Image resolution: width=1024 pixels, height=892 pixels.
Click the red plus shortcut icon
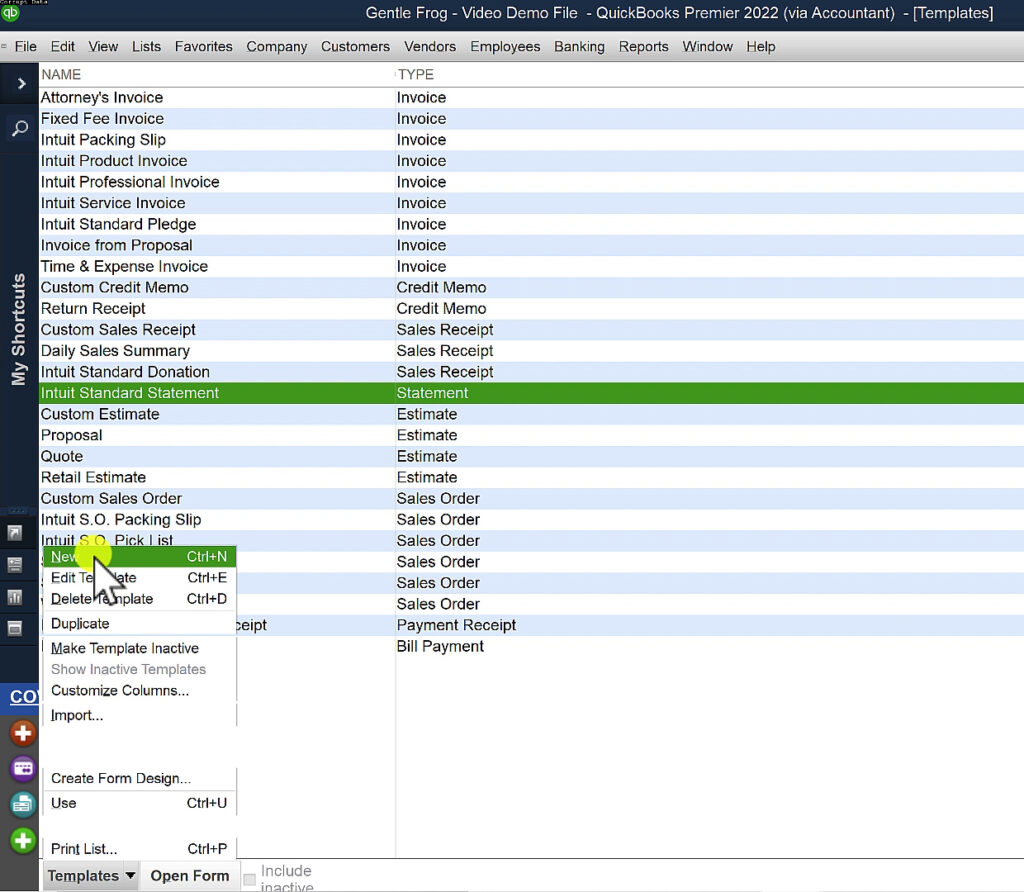23,732
